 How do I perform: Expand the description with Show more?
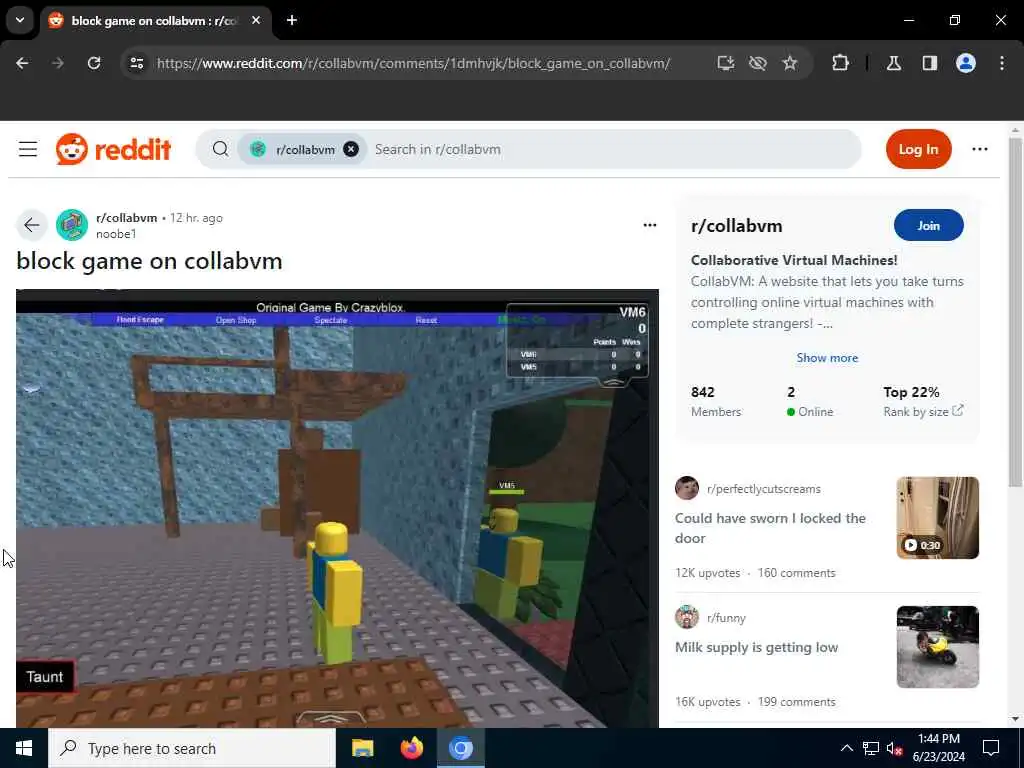(x=827, y=358)
